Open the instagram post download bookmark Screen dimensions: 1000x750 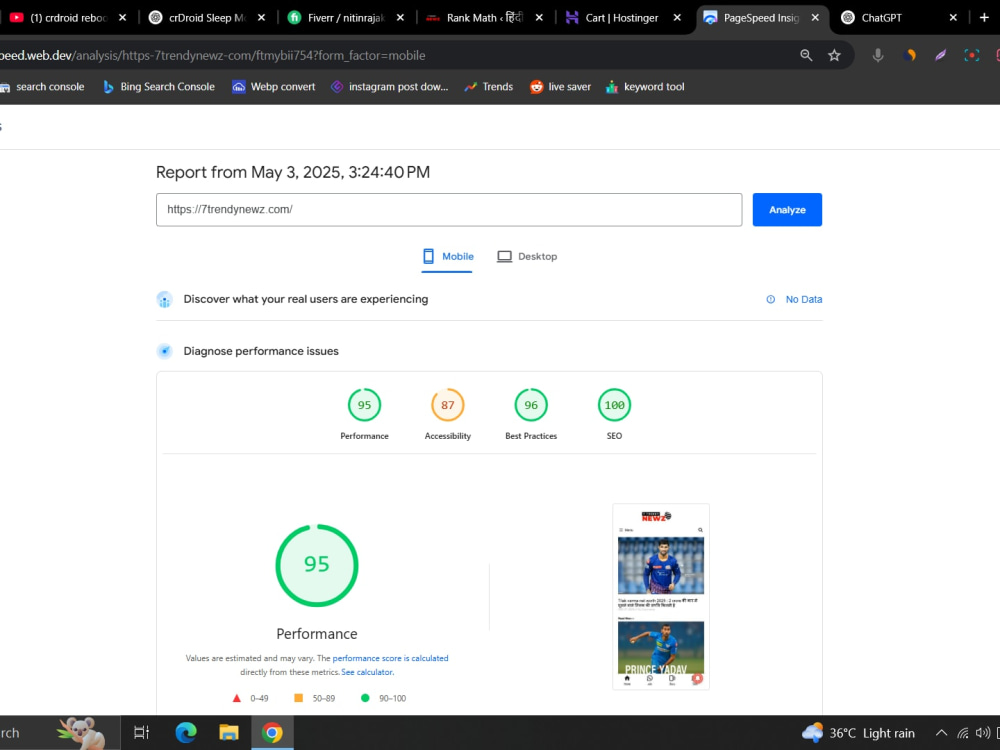pos(390,87)
